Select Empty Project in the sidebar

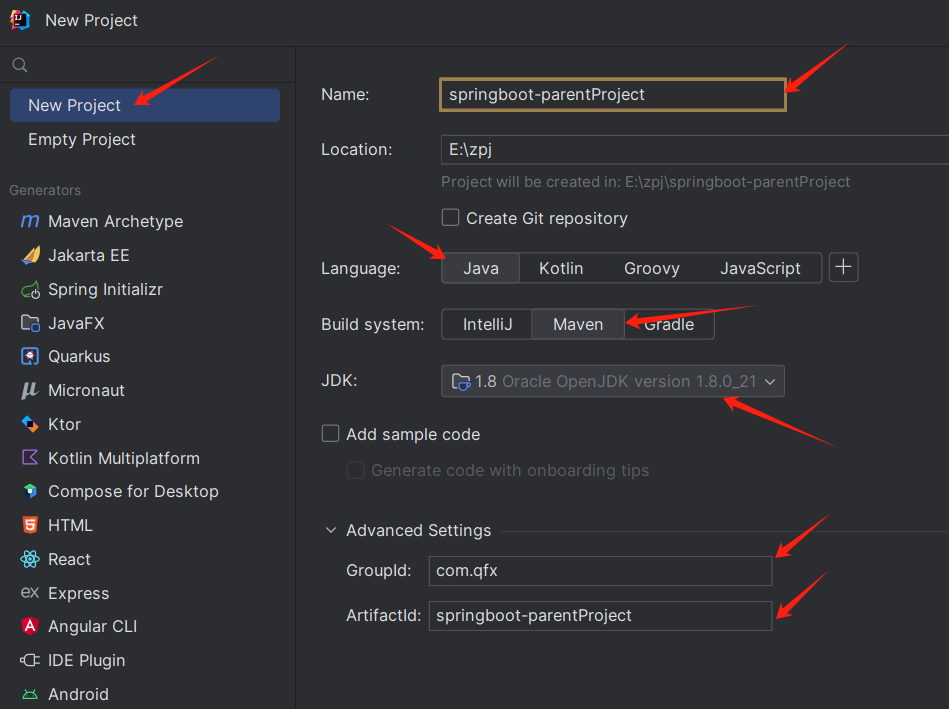pos(82,139)
